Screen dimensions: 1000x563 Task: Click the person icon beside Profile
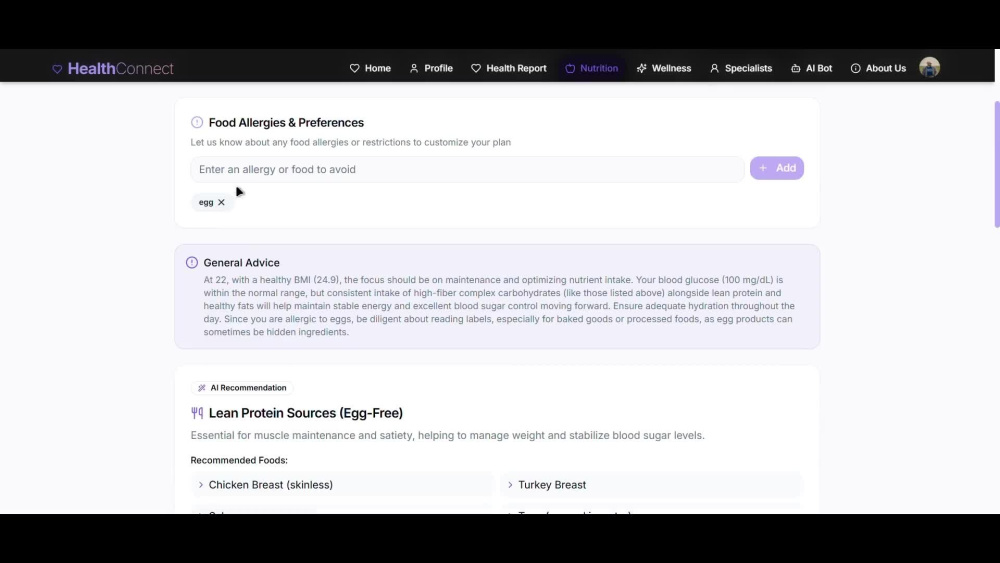pyautogui.click(x=414, y=68)
